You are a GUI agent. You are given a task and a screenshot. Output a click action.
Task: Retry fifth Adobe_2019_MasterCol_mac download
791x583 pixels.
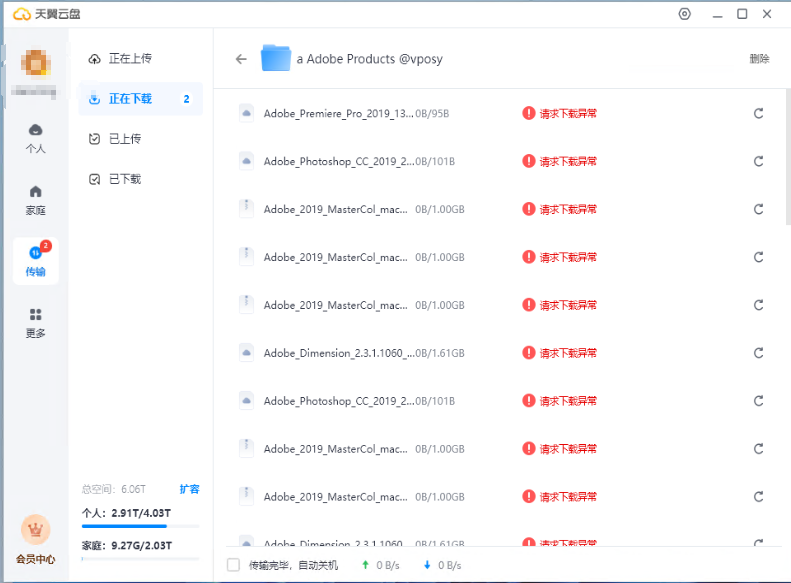click(x=758, y=497)
